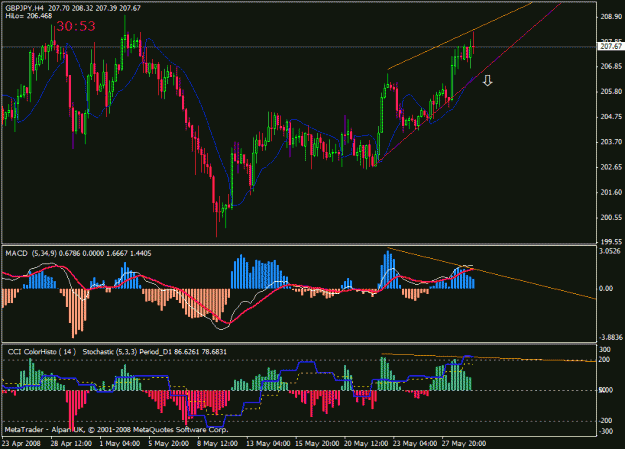
Task: Click the red 30:53 candle timer
Action: pos(75,26)
